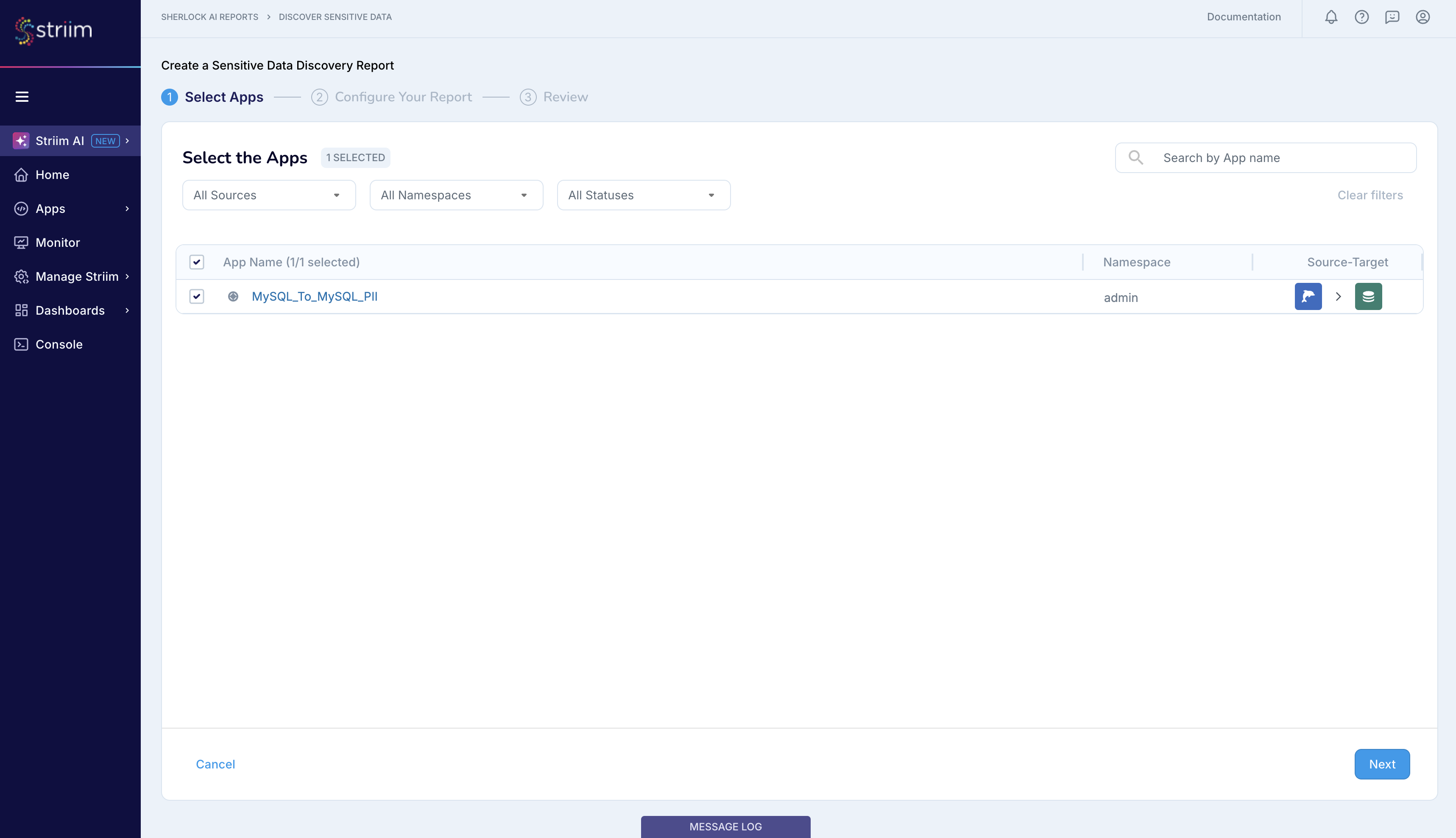Image resolution: width=1456 pixels, height=838 pixels.
Task: Open the All Sources dropdown
Action: pos(268,195)
